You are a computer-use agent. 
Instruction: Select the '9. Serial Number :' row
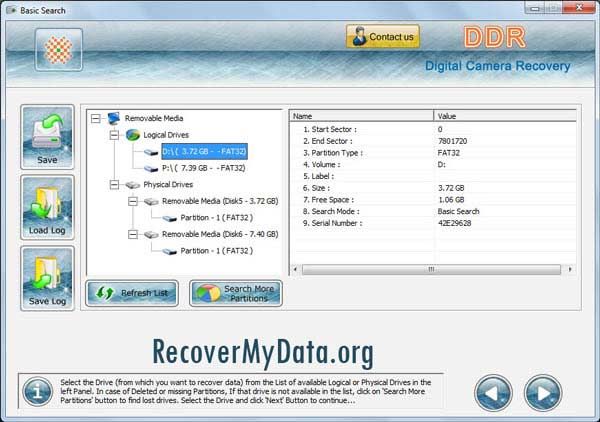click(x=433, y=223)
